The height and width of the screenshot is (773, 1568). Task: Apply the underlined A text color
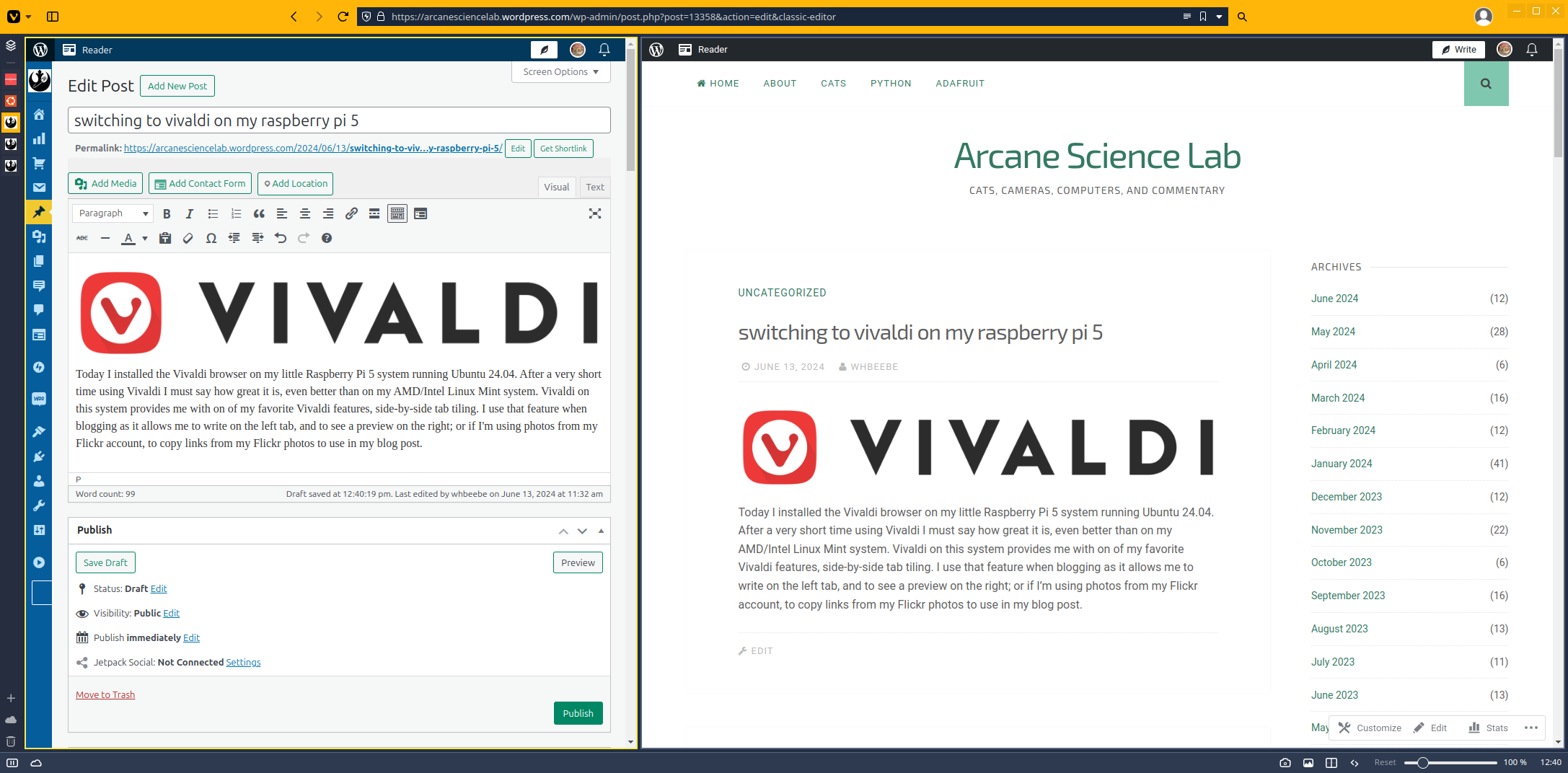point(128,238)
